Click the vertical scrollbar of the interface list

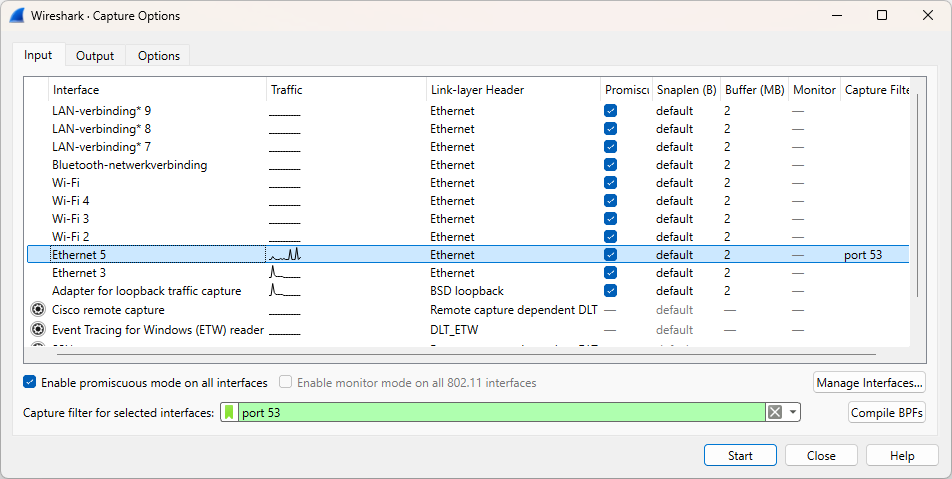(918, 194)
